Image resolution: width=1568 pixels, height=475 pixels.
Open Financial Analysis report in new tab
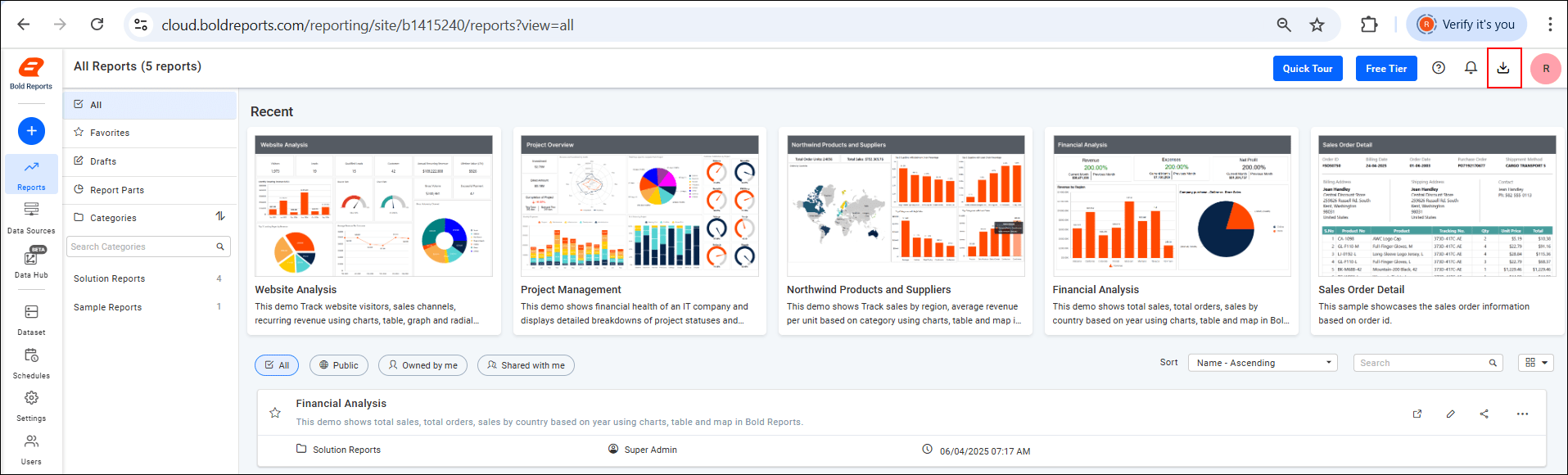(x=1417, y=414)
